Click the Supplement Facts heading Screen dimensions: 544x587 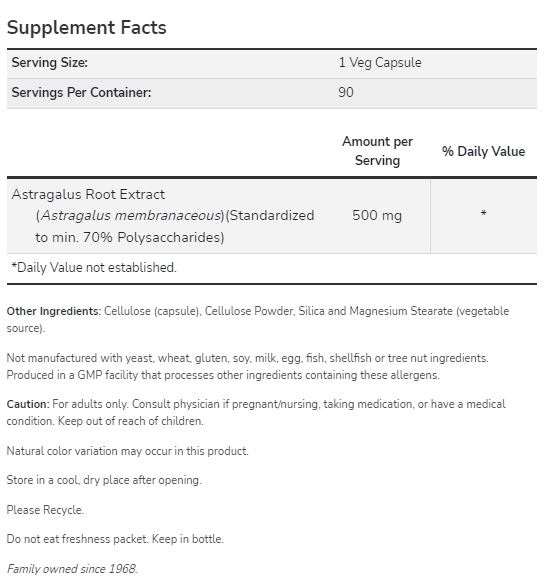point(86,28)
